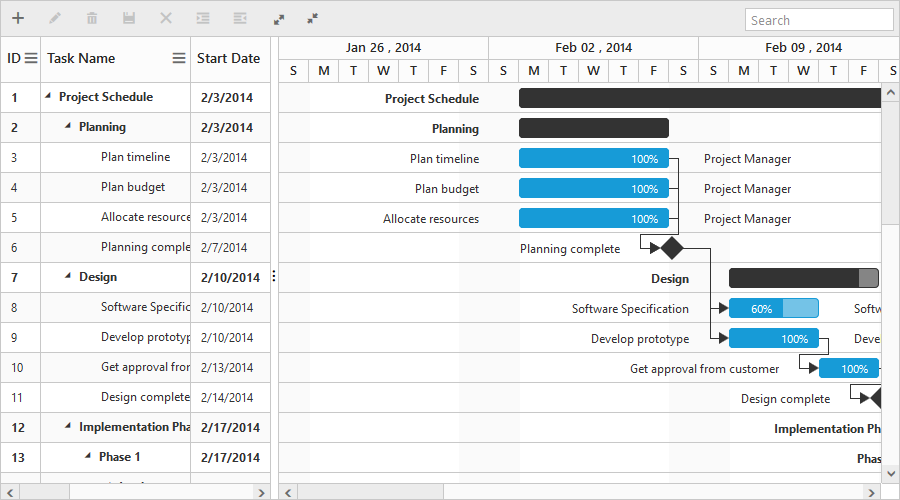Select the Software Specification grid cell
Screen dimensions: 900x500
[x=115, y=307]
